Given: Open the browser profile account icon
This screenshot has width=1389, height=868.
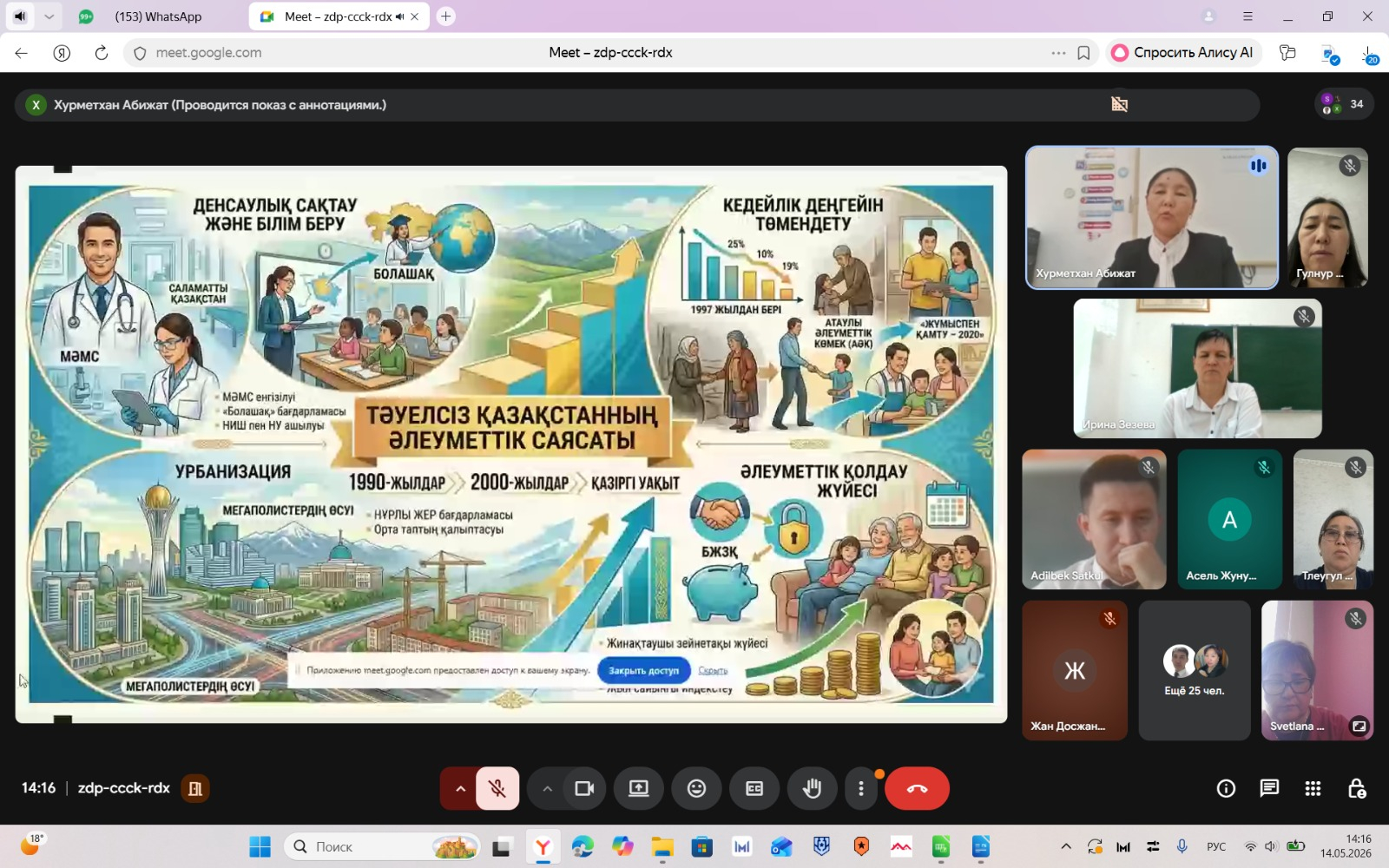Looking at the screenshot, I should pos(1208,16).
